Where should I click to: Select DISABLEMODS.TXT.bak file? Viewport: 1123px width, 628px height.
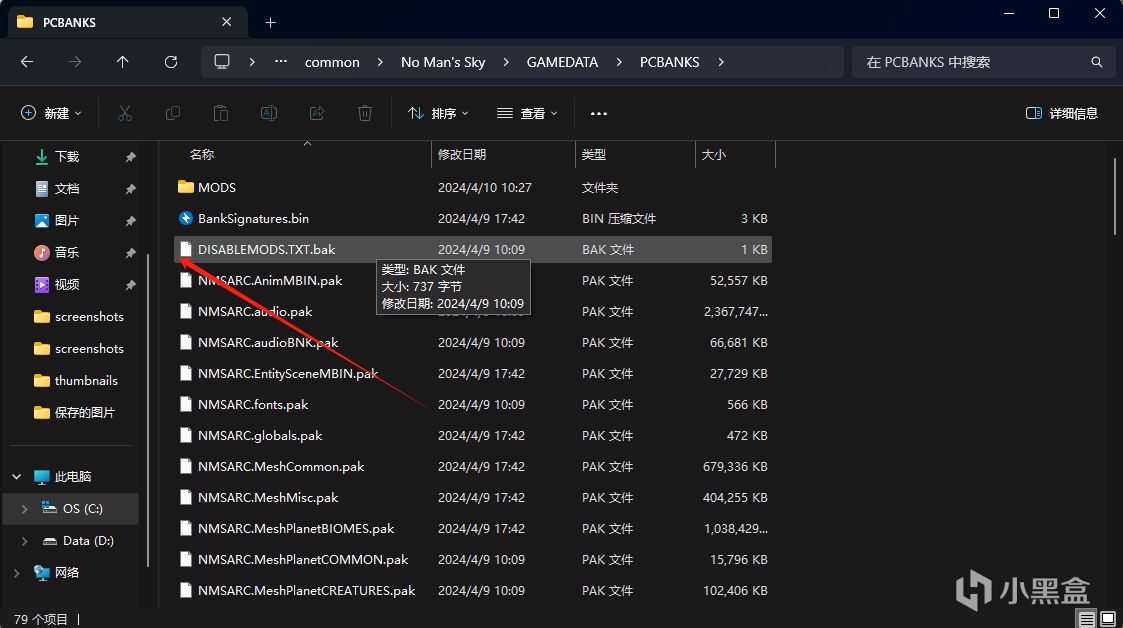473,249
